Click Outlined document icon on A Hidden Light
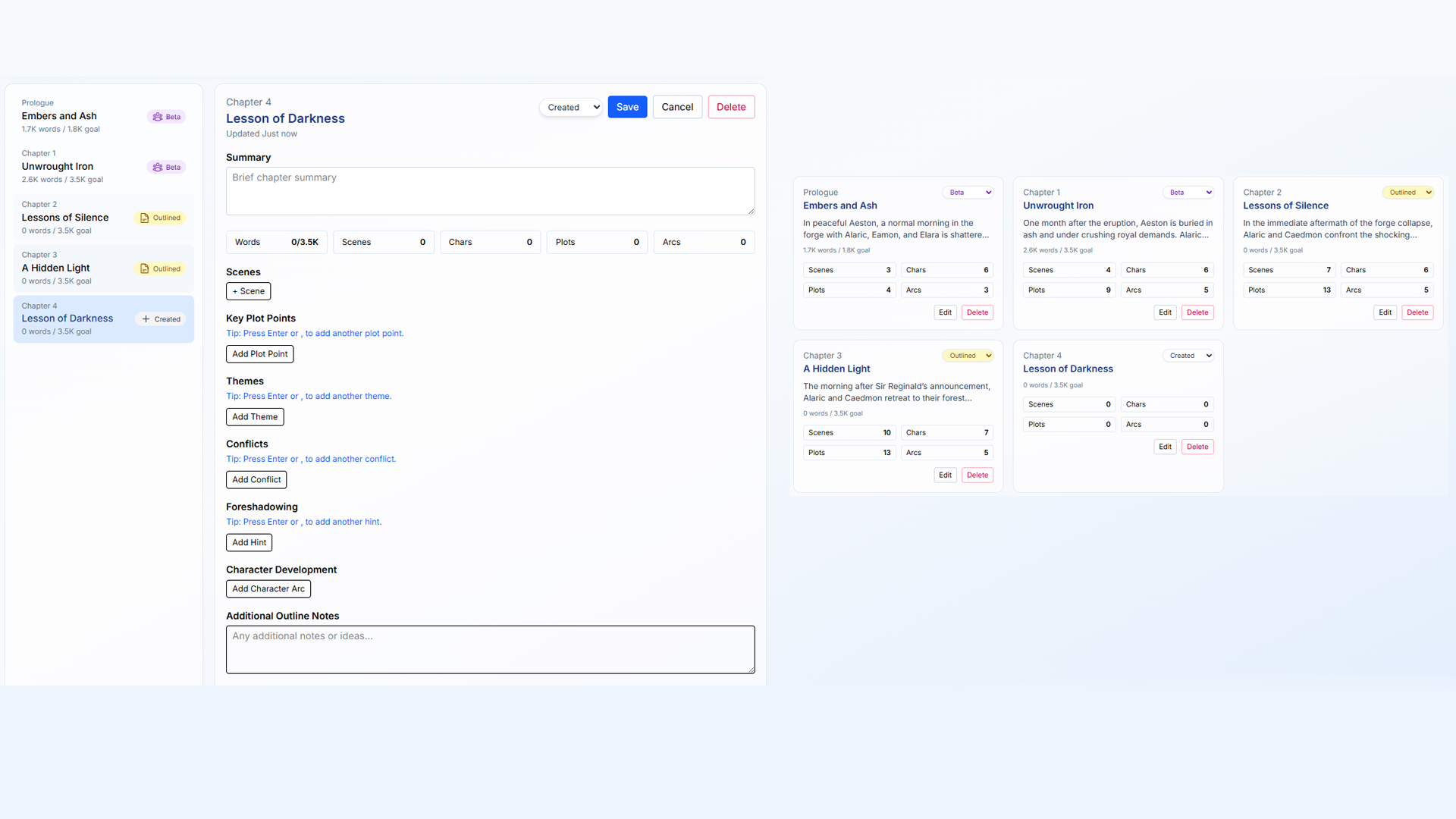This screenshot has height=819, width=1456. (x=145, y=269)
